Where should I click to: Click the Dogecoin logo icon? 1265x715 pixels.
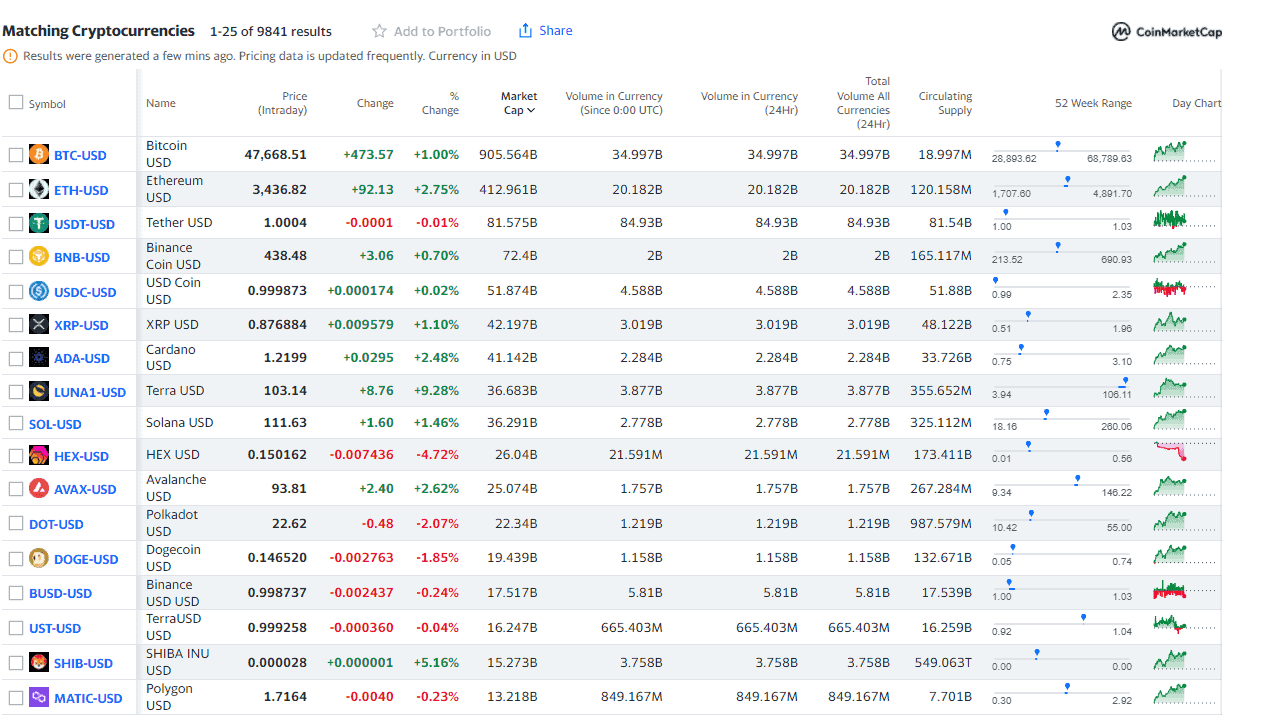coord(39,559)
